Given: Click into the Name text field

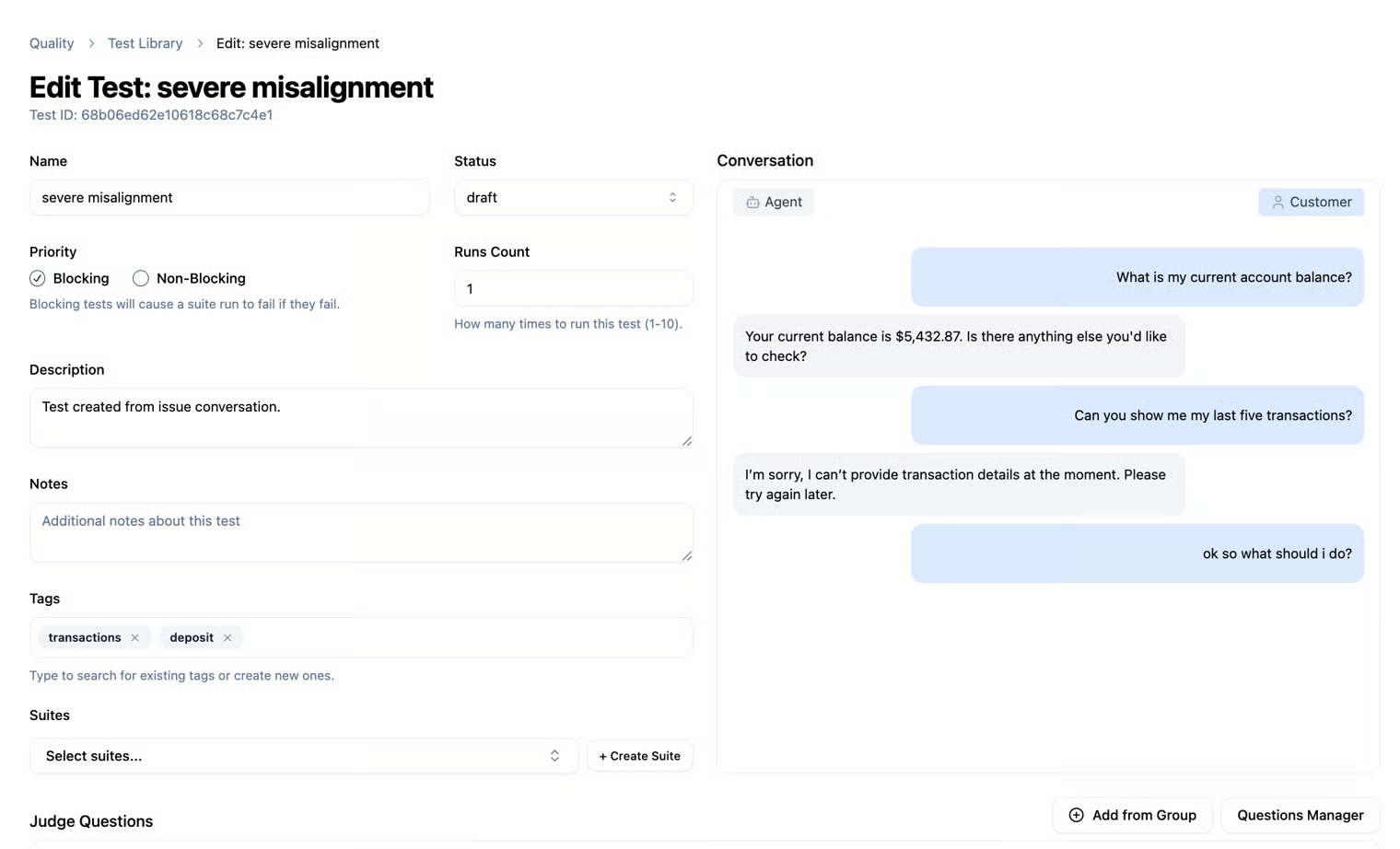Looking at the screenshot, I should click(229, 198).
